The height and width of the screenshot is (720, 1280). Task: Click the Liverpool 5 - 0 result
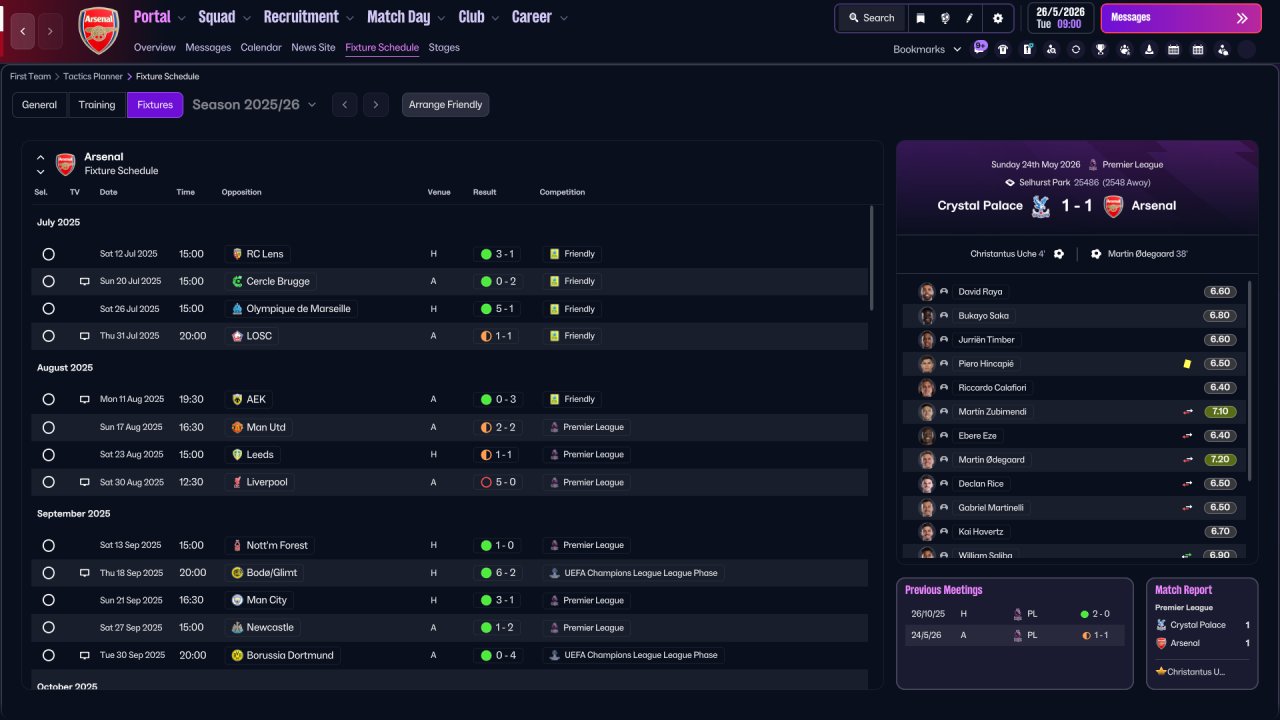pos(498,482)
